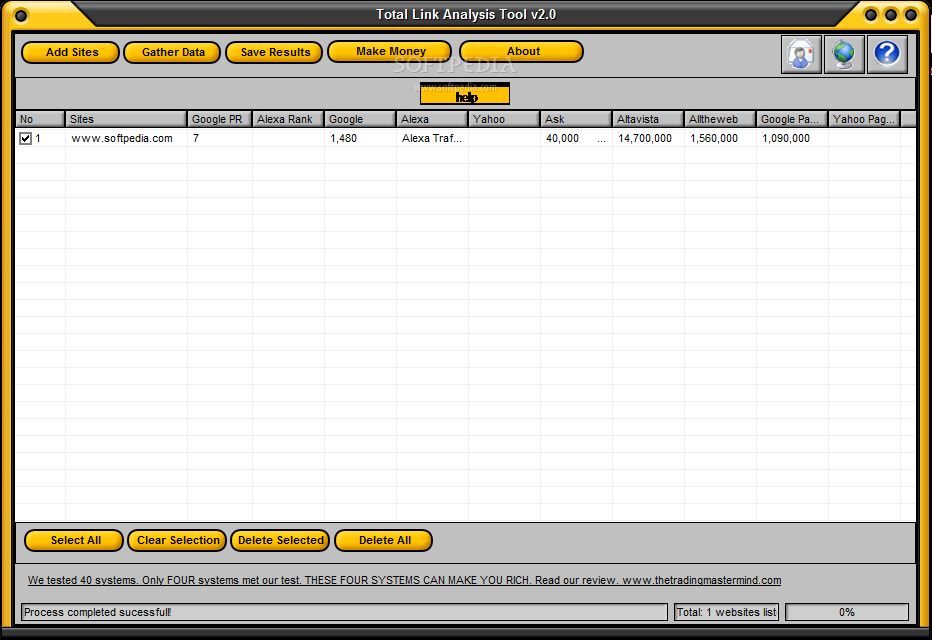Click the Ask value 40,000

(562, 138)
